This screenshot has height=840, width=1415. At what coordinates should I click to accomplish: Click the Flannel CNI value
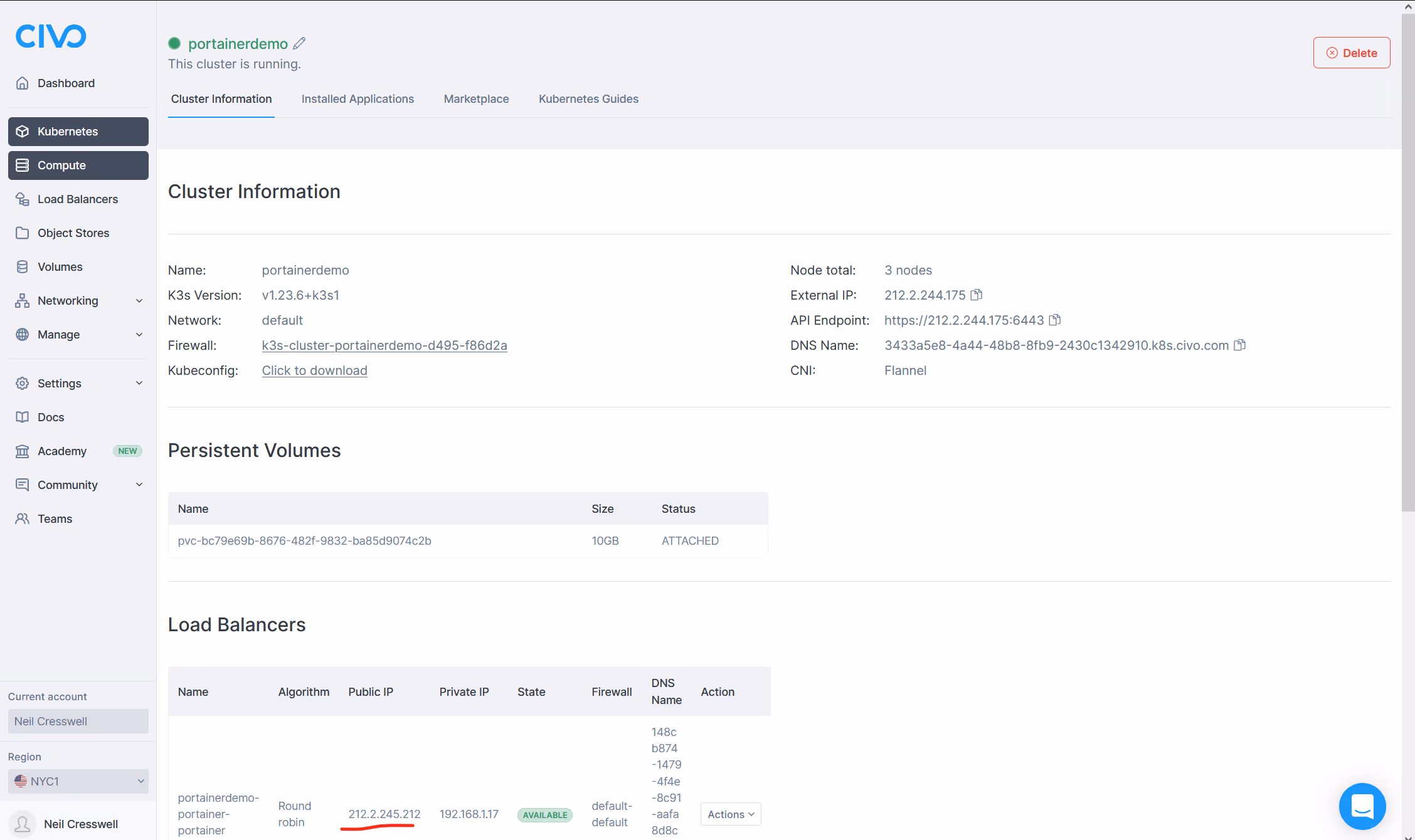click(x=905, y=370)
